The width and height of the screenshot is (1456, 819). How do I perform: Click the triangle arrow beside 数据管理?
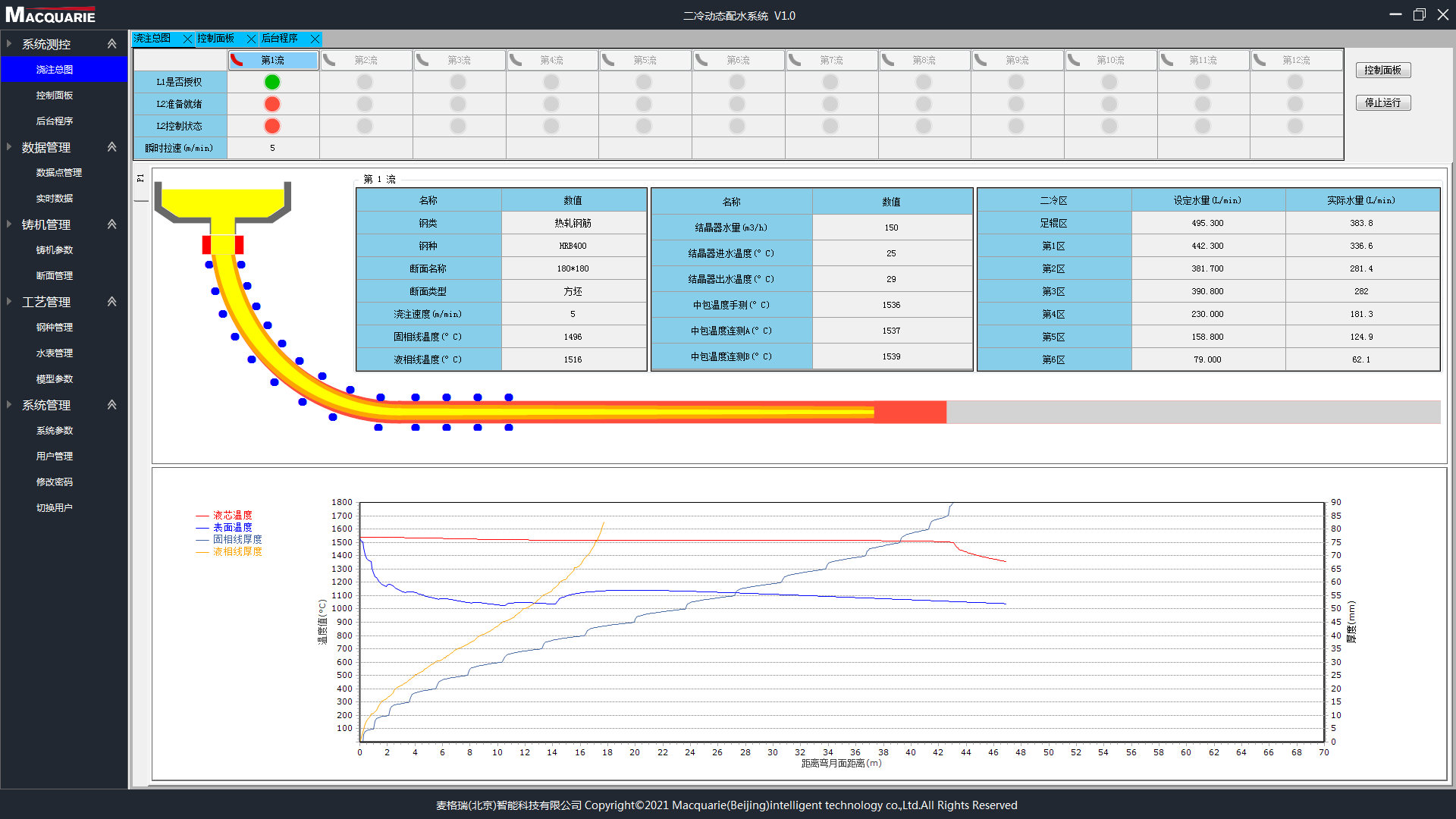click(9, 147)
